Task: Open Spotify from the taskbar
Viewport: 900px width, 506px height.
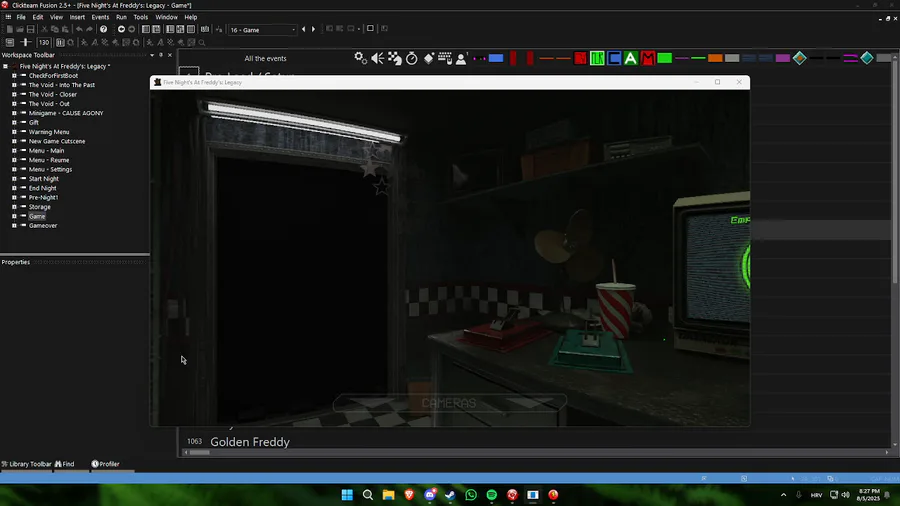Action: pyautogui.click(x=492, y=495)
